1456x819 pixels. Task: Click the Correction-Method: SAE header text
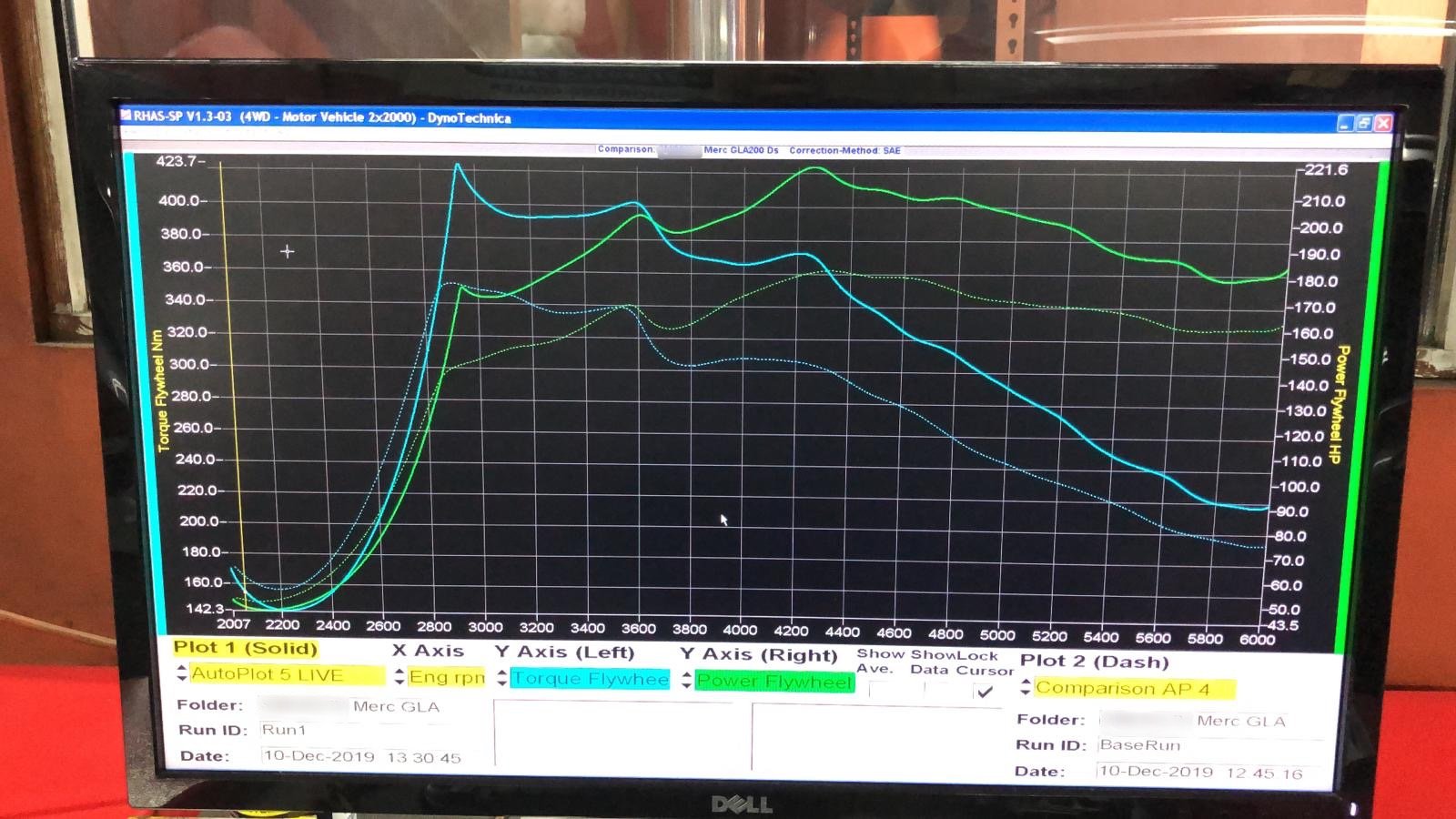(x=844, y=150)
